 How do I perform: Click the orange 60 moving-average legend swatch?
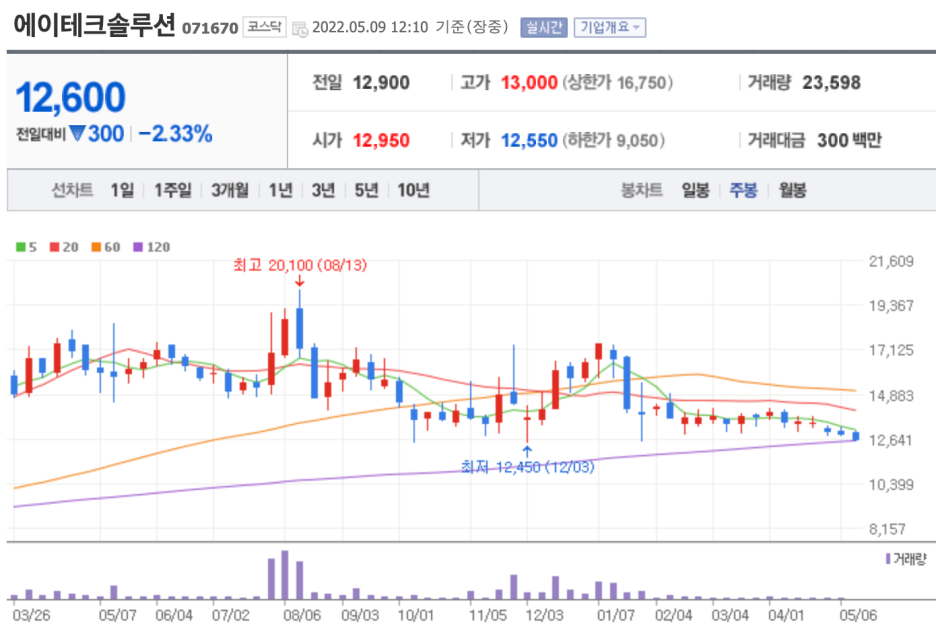click(96, 247)
